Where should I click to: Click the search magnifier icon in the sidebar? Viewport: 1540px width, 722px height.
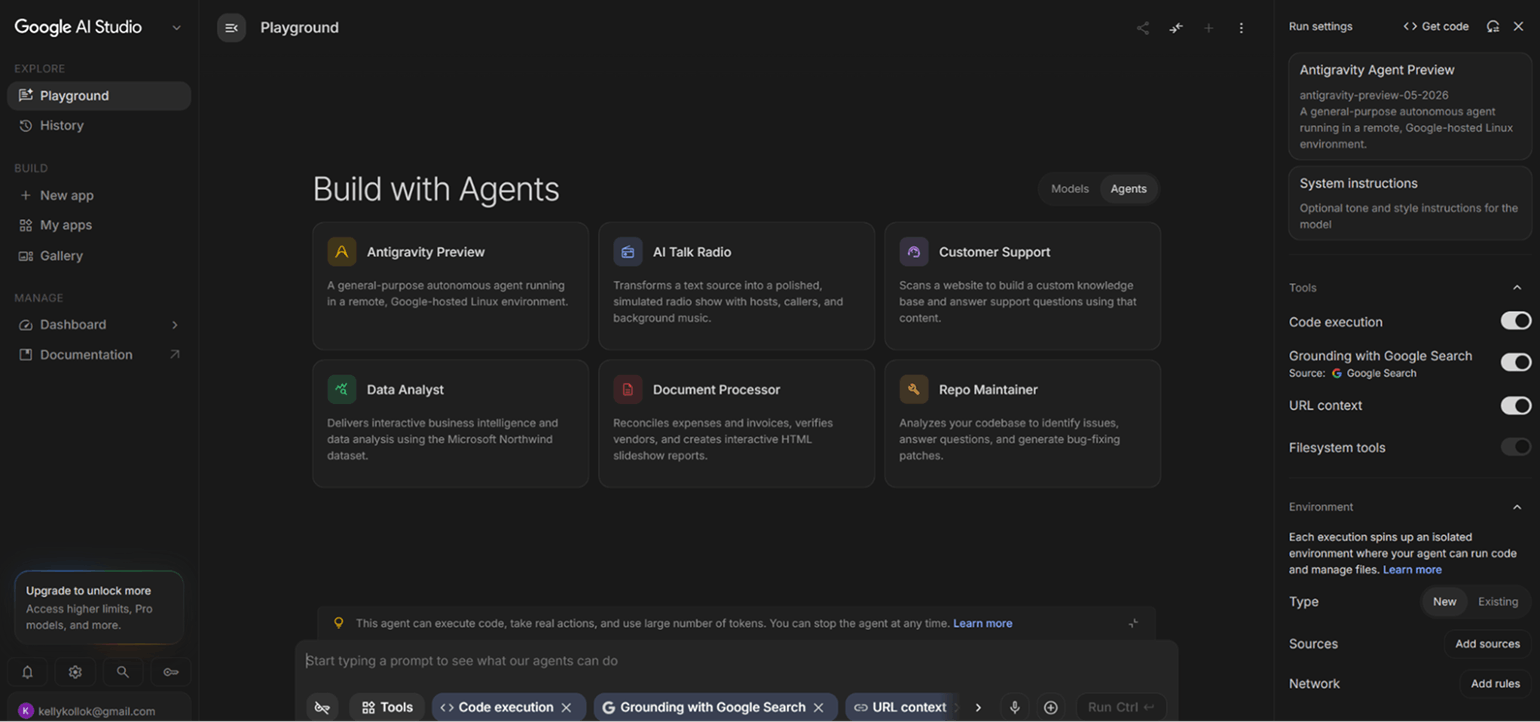pos(123,672)
